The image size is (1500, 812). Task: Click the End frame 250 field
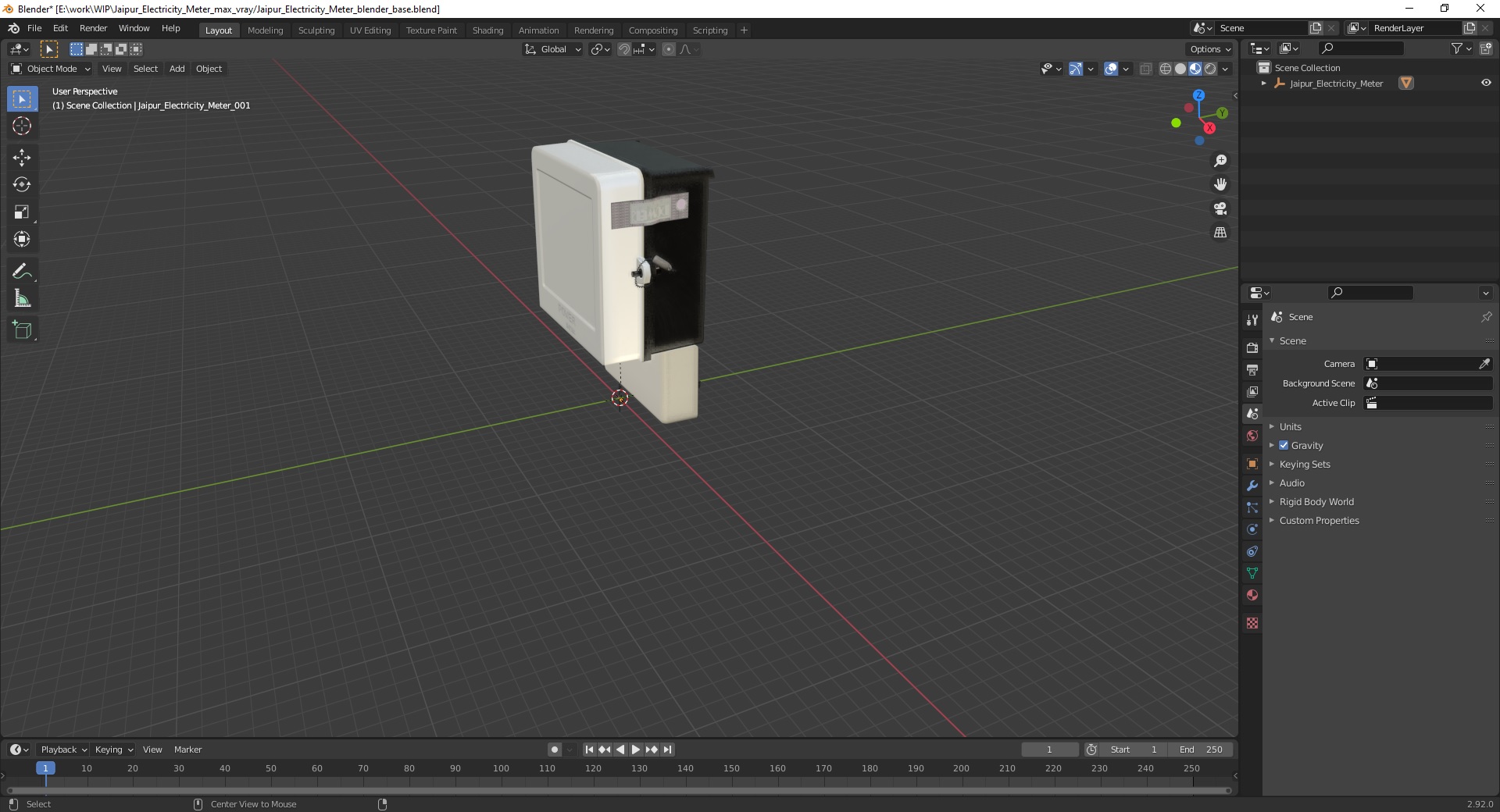point(1201,750)
